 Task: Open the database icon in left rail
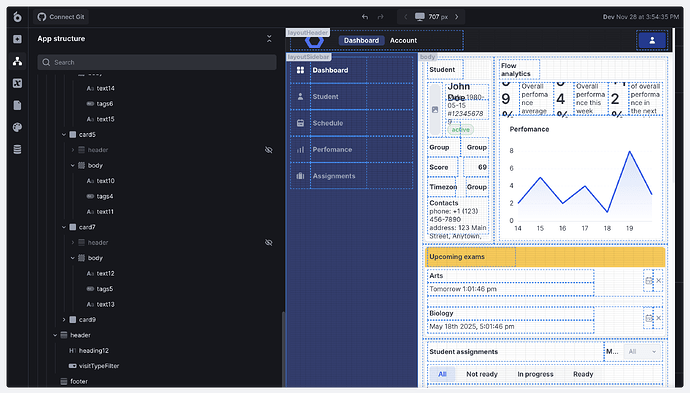pyautogui.click(x=17, y=150)
